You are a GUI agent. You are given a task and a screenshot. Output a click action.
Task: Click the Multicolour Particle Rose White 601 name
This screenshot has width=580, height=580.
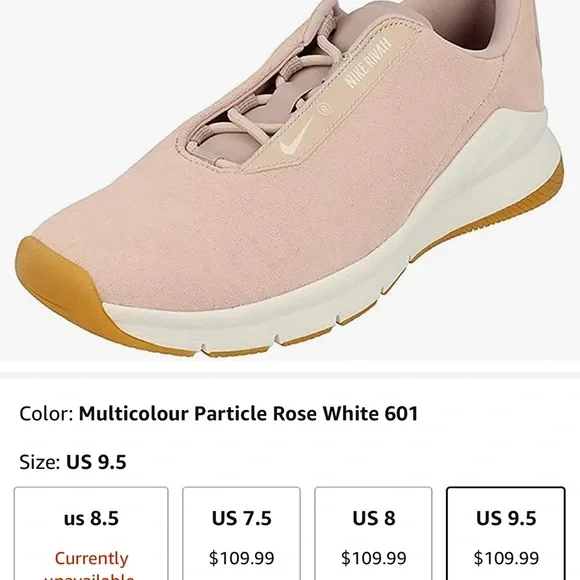(x=248, y=413)
